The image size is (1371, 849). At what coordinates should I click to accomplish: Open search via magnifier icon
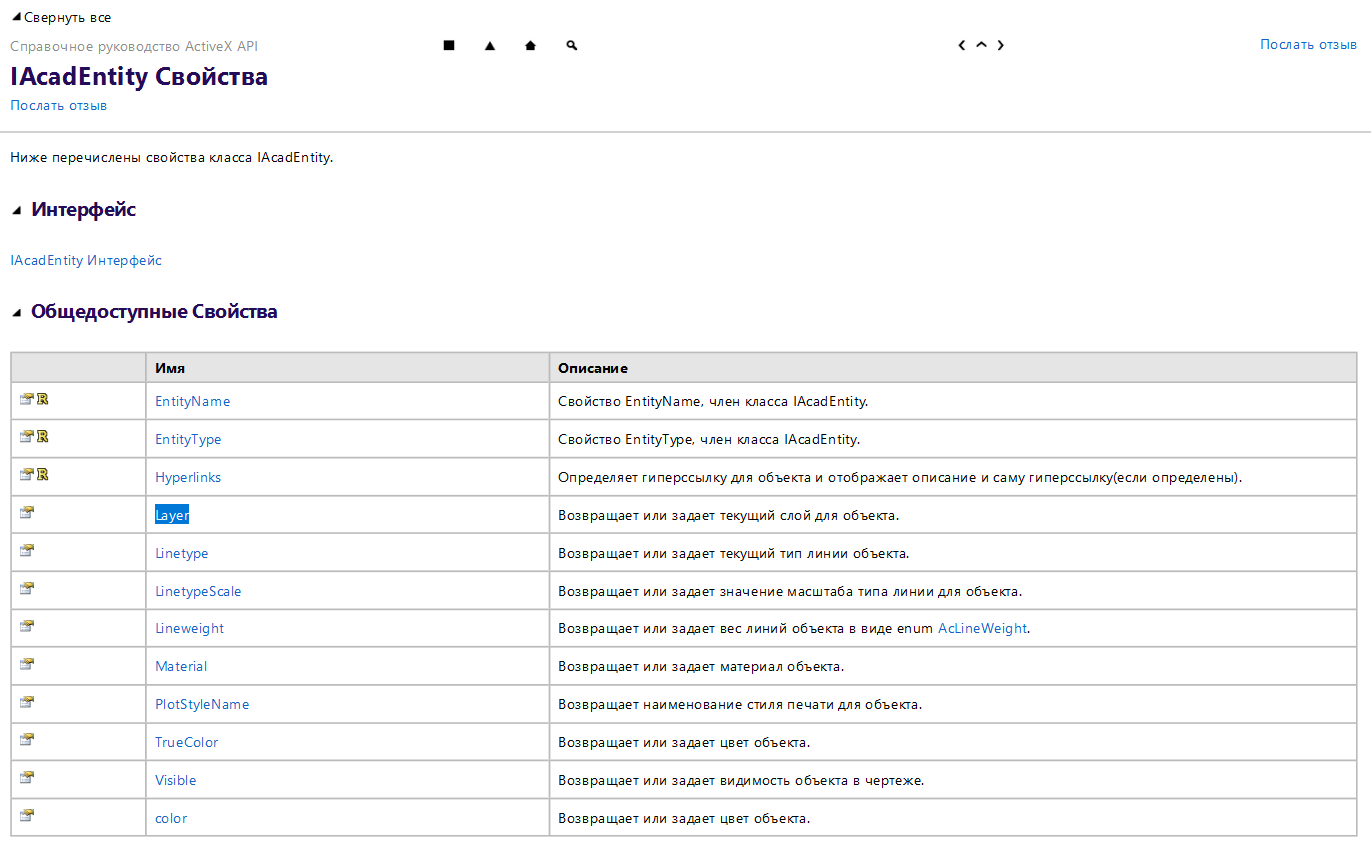coord(571,45)
